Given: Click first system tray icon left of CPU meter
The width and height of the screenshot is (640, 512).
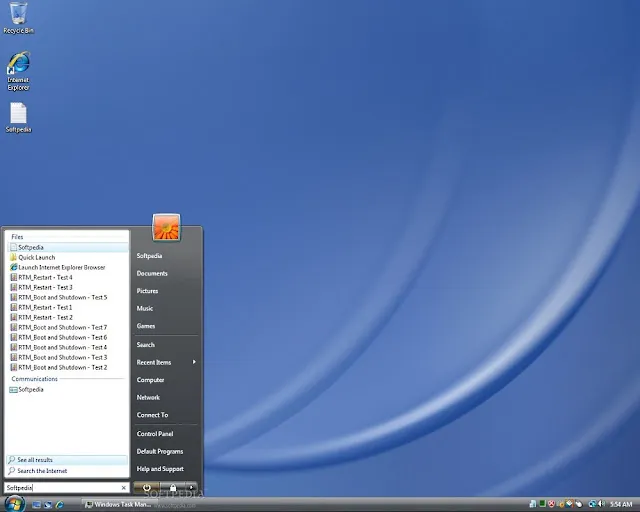Looking at the screenshot, I should [533, 504].
